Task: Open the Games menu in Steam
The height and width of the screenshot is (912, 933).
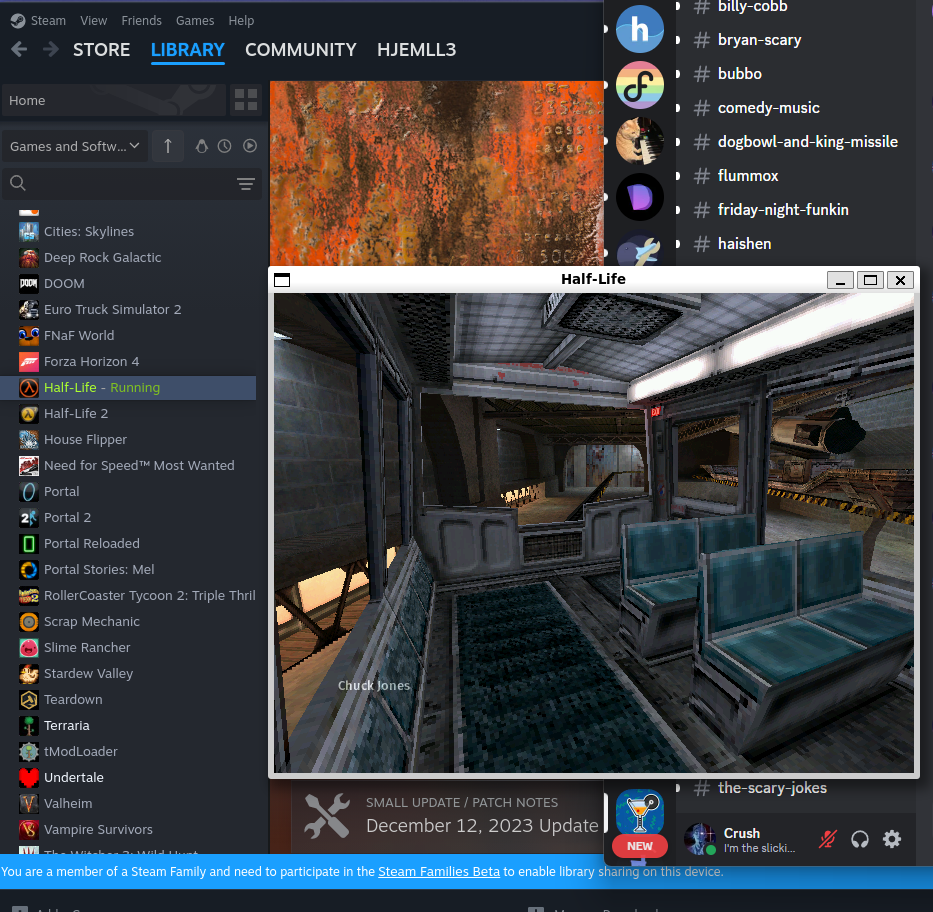Action: tap(195, 21)
